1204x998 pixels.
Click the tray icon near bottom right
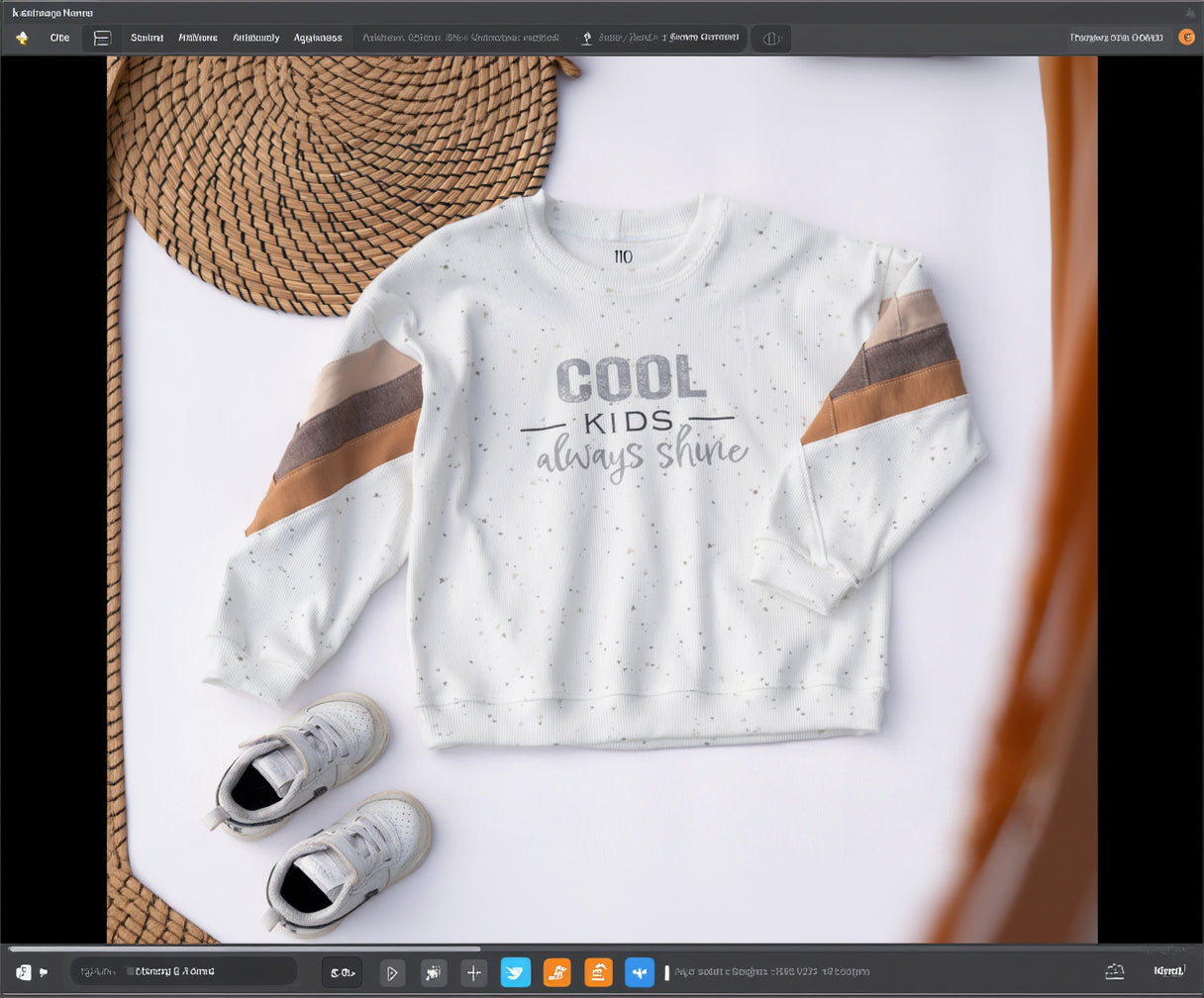click(1115, 971)
